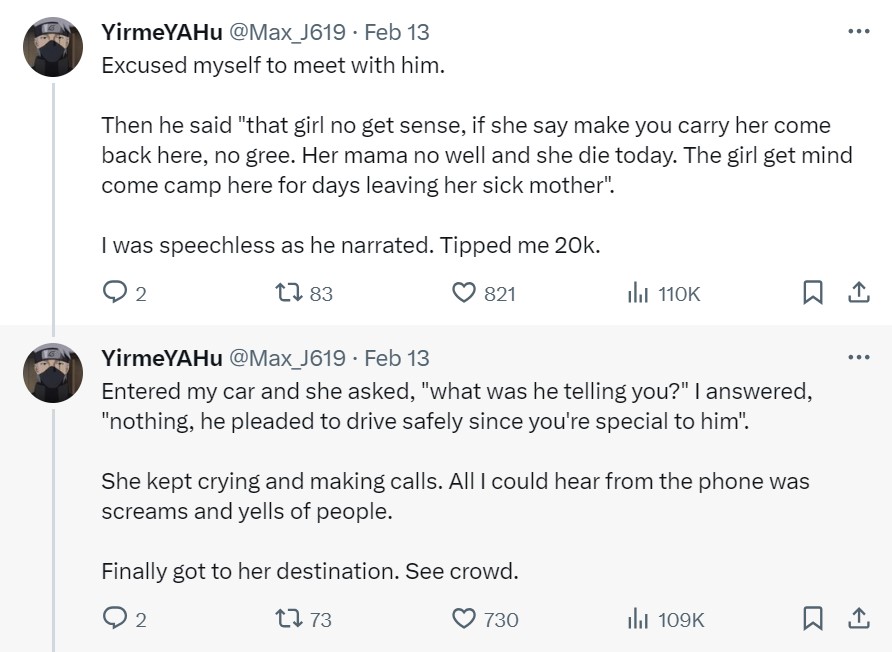Open the Feb 13 timestamp of second tweet

tap(397, 358)
